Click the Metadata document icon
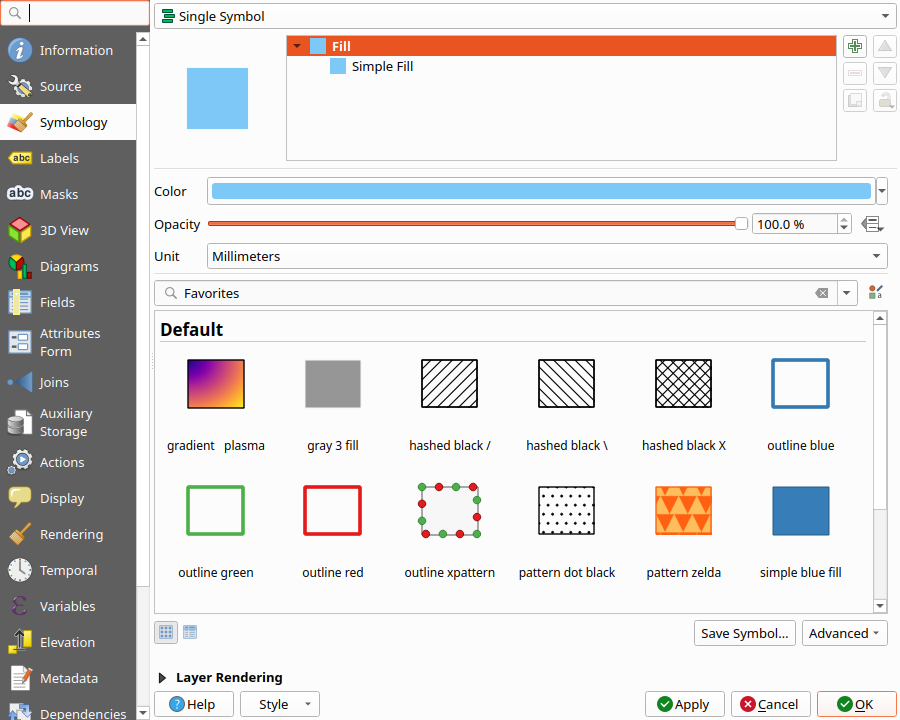Image resolution: width=900 pixels, height=720 pixels. pos(20,678)
